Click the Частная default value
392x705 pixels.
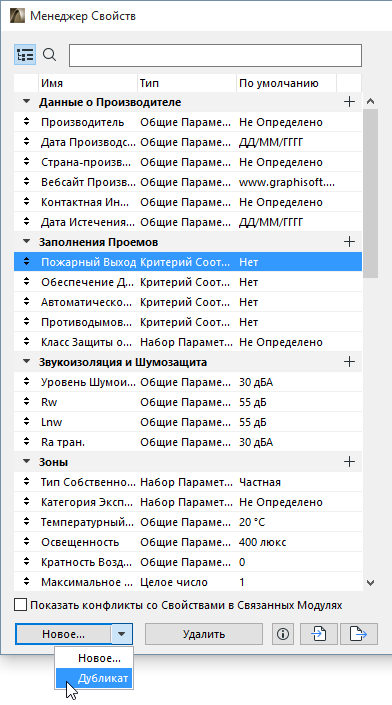click(260, 482)
